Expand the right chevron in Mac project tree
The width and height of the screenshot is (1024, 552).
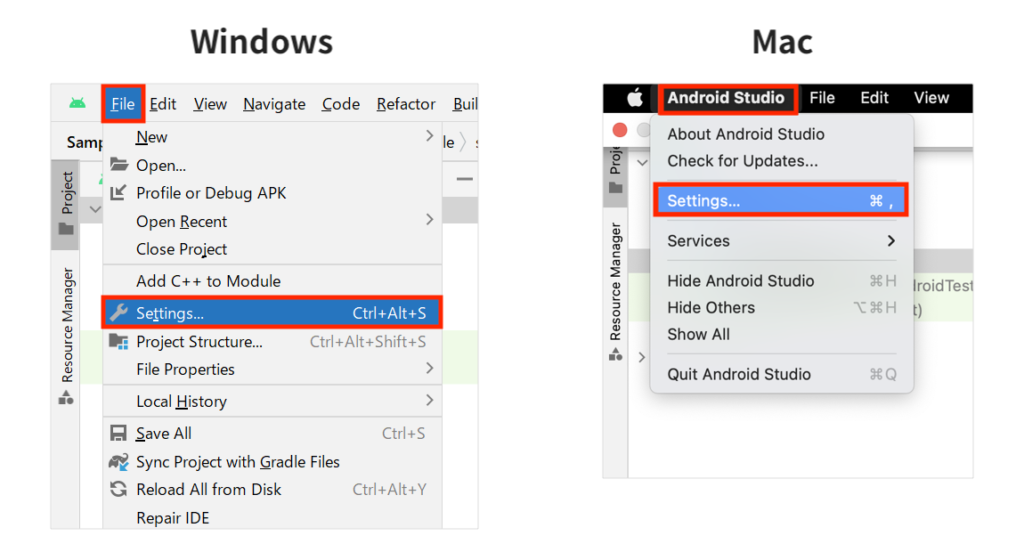tap(642, 357)
